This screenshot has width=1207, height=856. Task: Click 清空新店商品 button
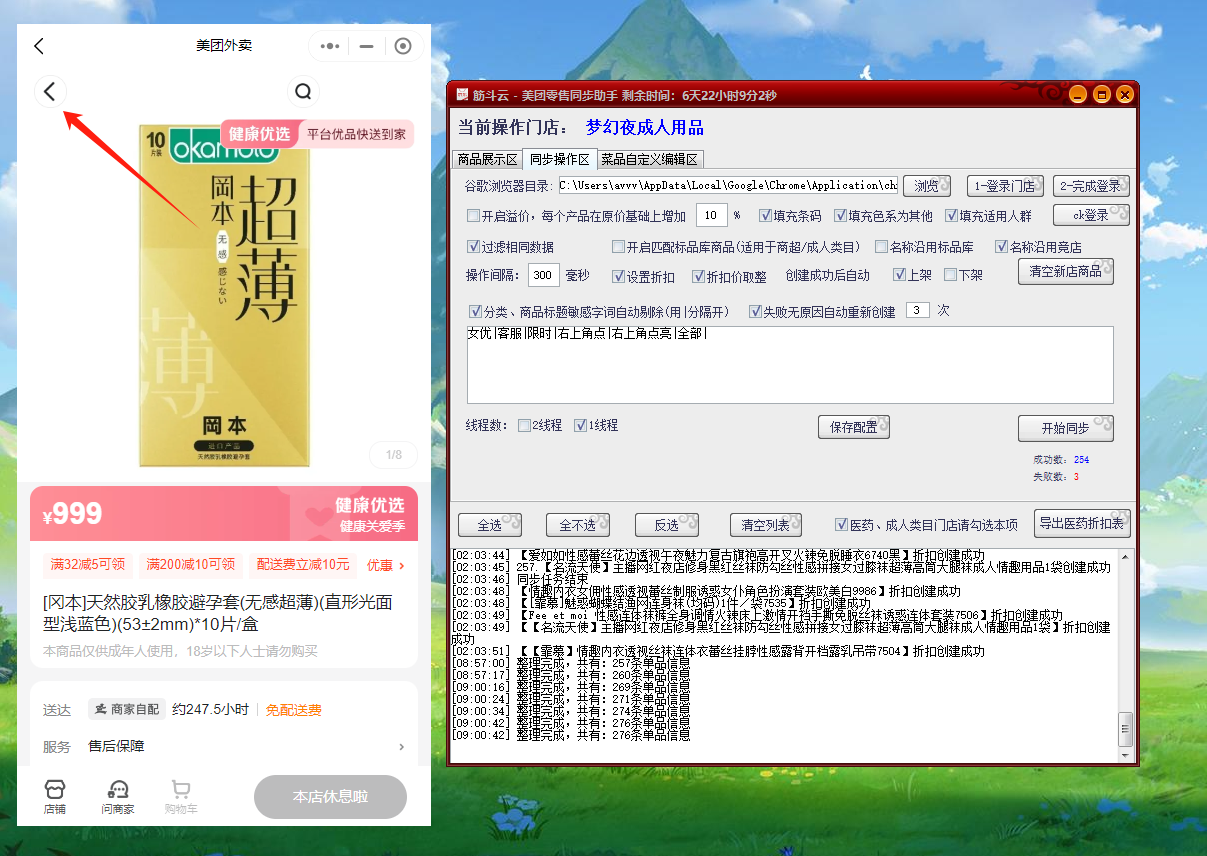1066,272
